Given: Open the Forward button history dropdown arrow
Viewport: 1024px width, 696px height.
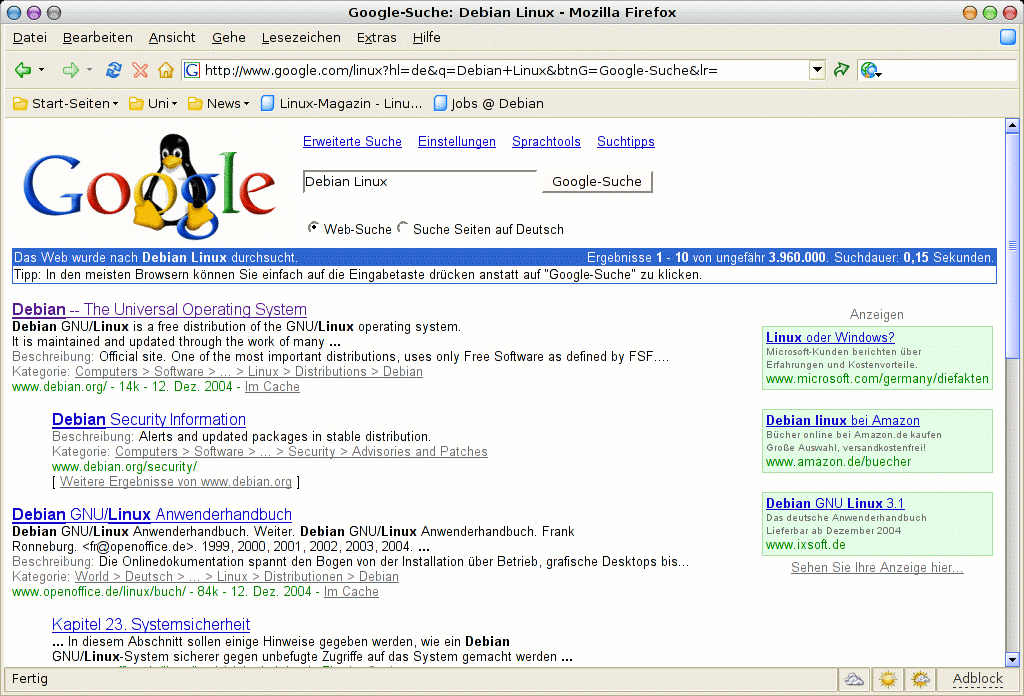Looking at the screenshot, I should pyautogui.click(x=89, y=70).
